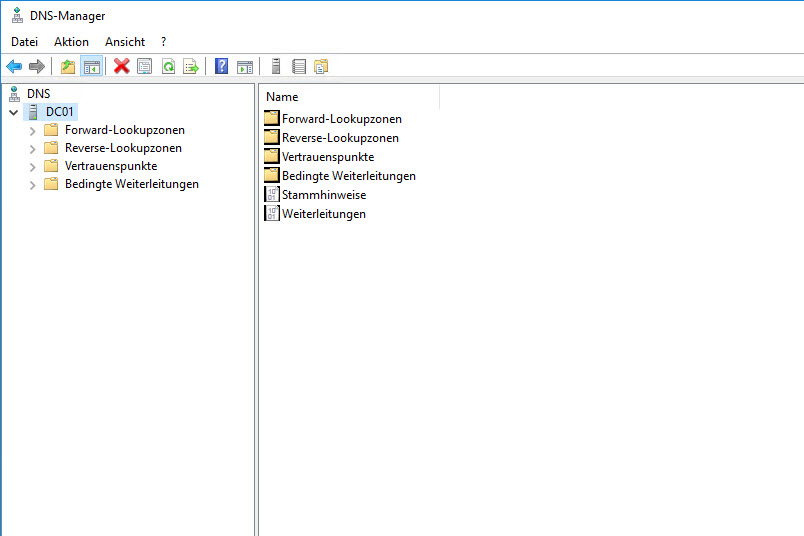The height and width of the screenshot is (536, 804).
Task: Select Reverse-Lookupzonen label in tree
Action: click(x=123, y=148)
